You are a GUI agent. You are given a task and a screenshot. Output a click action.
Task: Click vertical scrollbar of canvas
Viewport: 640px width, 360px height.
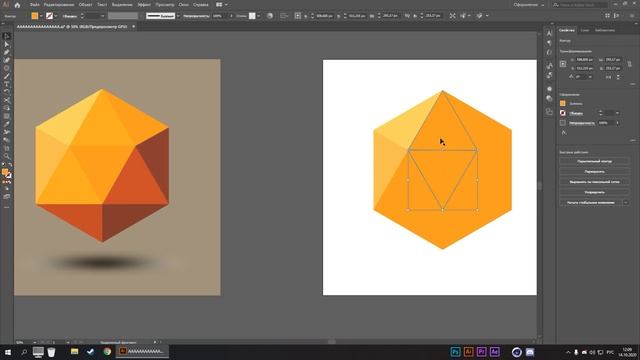click(x=540, y=186)
